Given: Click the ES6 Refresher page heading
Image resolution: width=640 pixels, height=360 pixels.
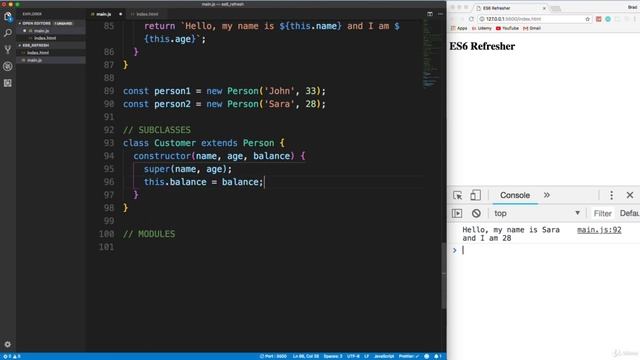Looking at the screenshot, I should click(x=482, y=47).
